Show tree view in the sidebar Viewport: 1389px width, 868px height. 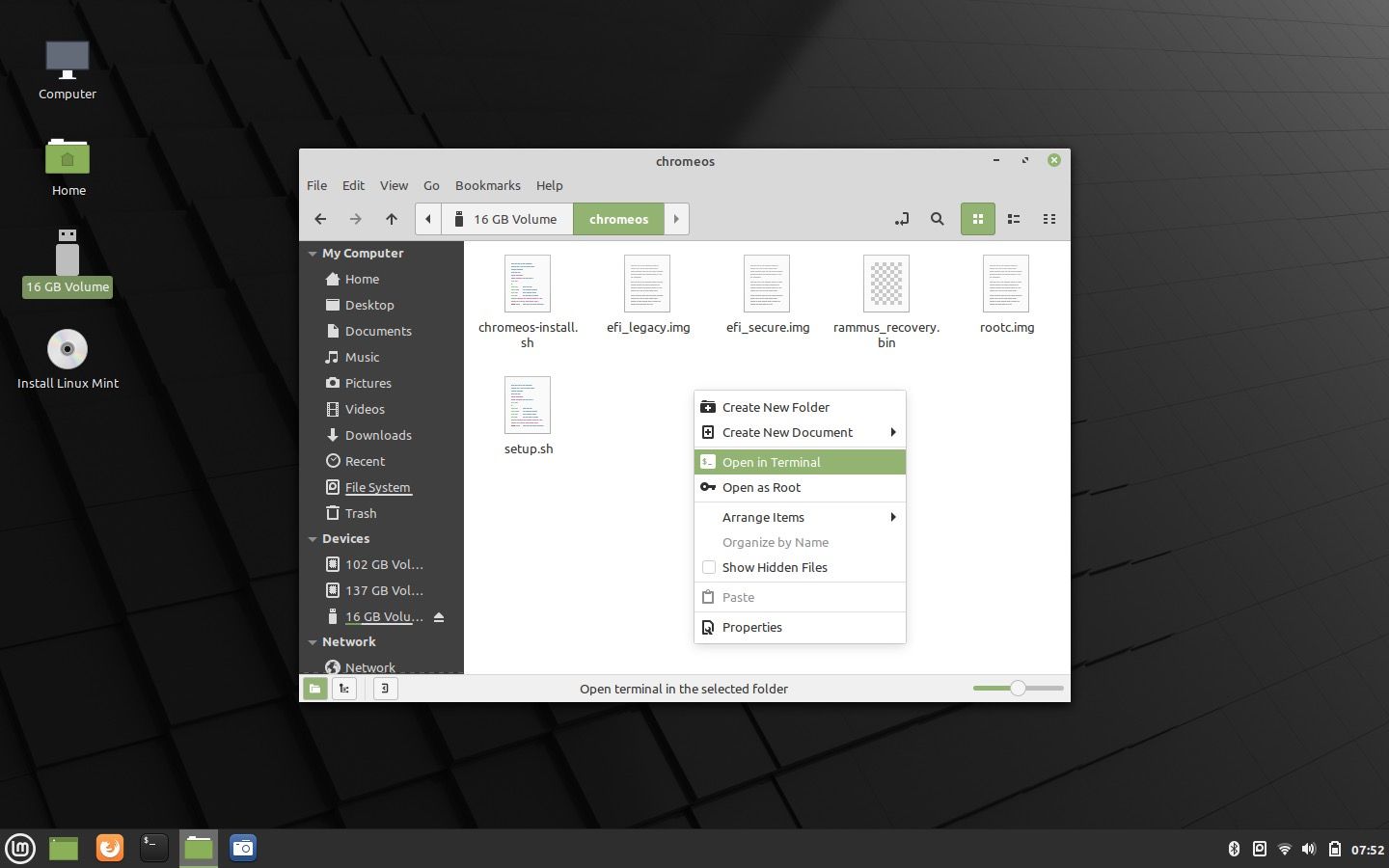click(x=344, y=689)
